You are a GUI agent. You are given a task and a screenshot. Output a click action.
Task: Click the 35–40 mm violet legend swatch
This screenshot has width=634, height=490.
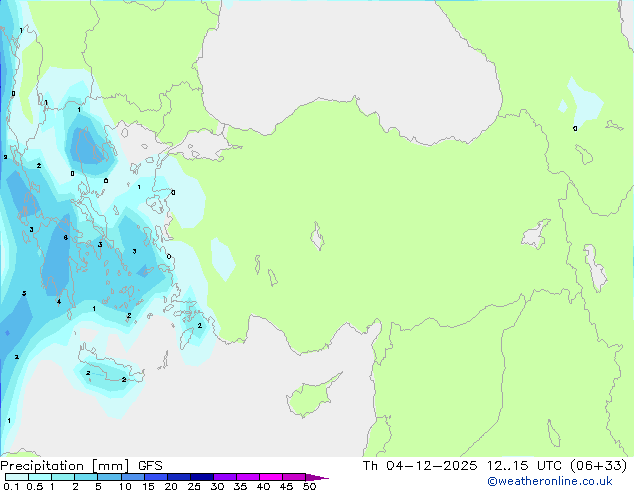pos(248,477)
